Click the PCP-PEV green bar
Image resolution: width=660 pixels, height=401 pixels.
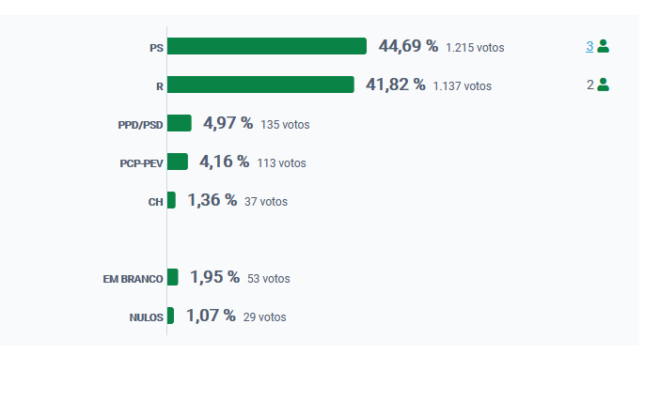[x=178, y=162]
